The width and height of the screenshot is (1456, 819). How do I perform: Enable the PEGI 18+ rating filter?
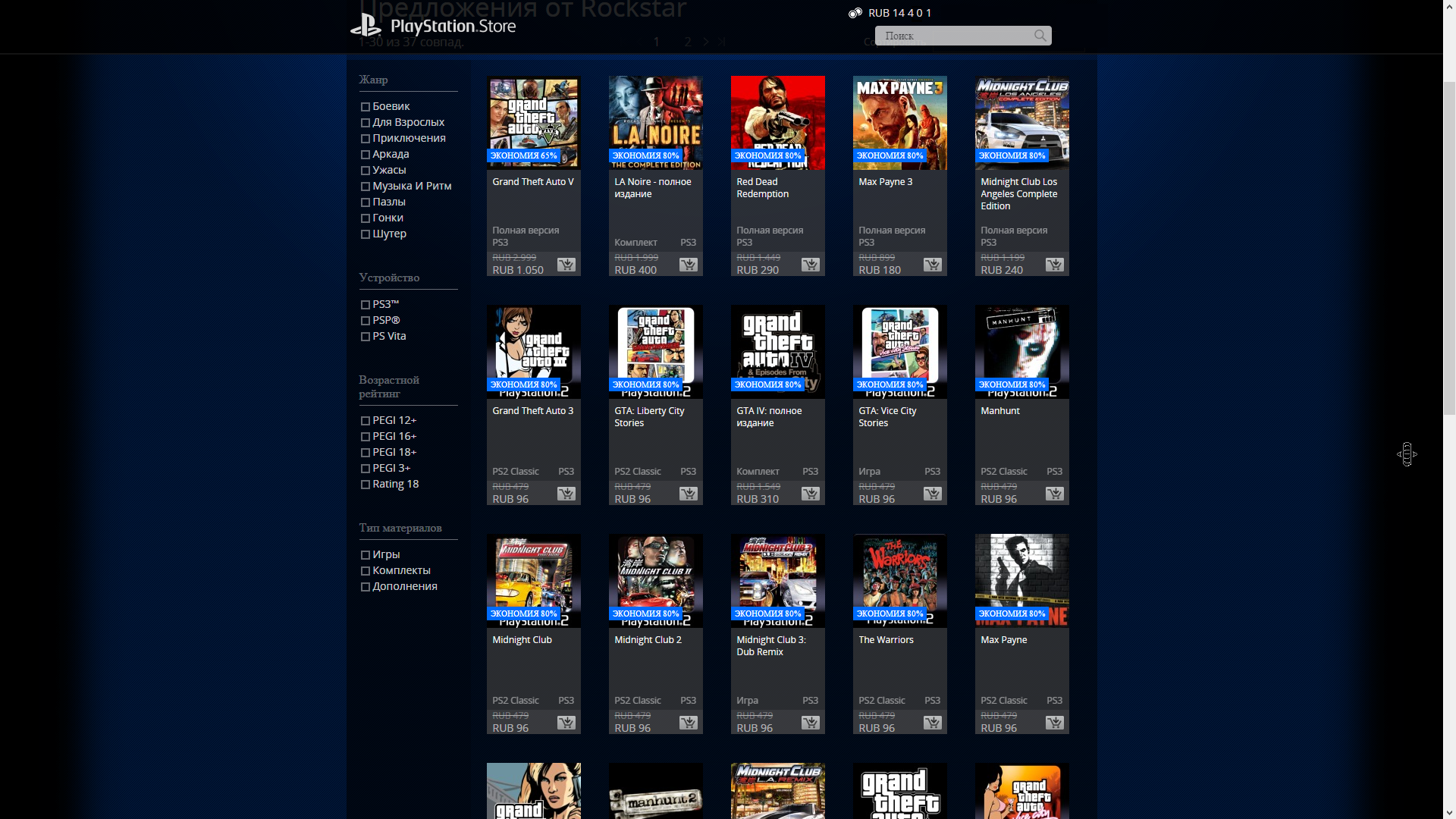[x=366, y=453]
